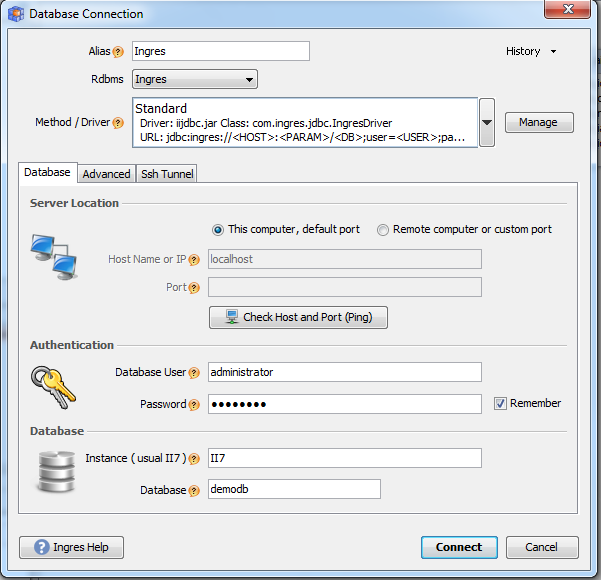This screenshot has width=601, height=580.
Task: Click the application icon in title bar
Action: pos(16,14)
